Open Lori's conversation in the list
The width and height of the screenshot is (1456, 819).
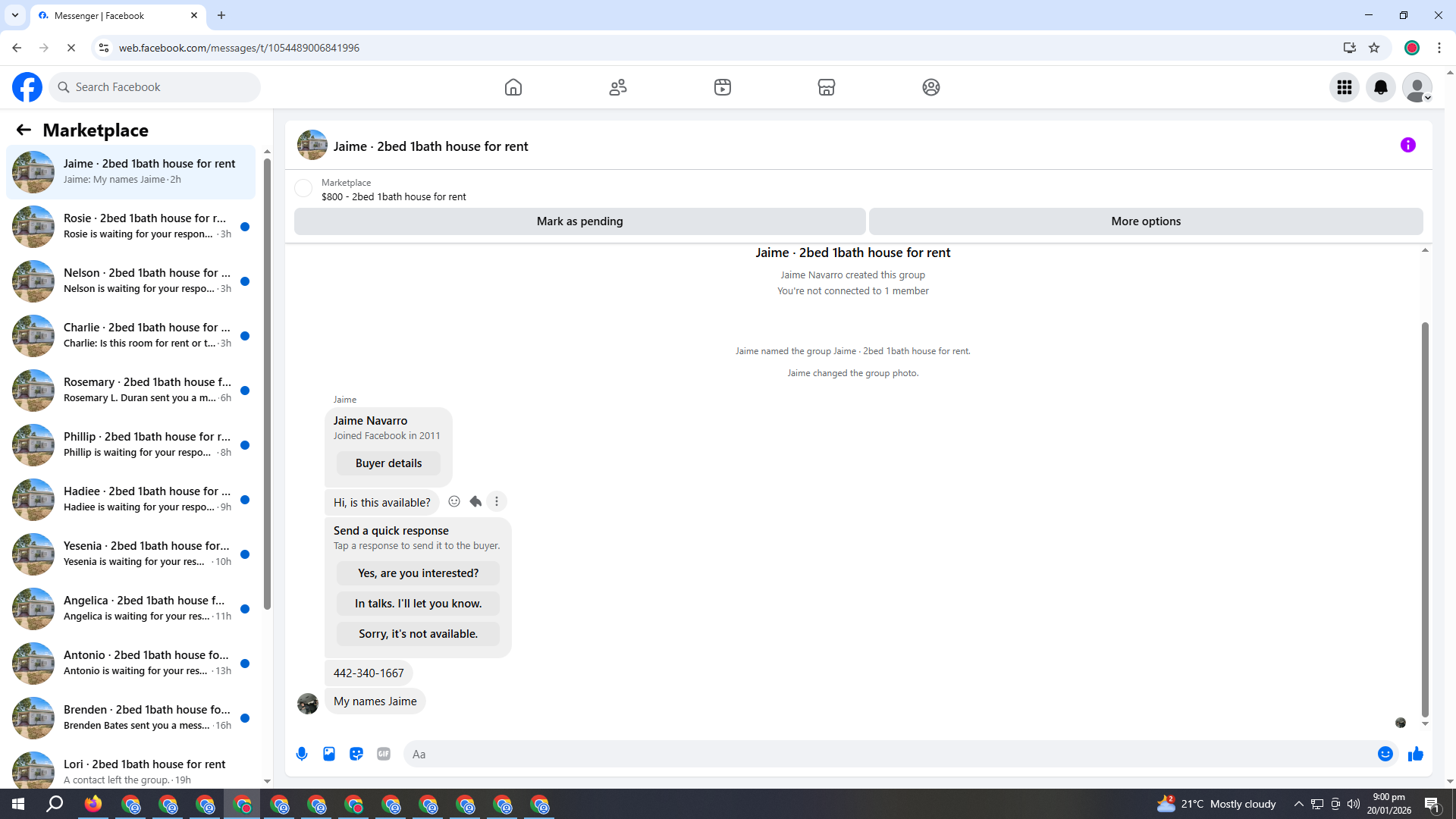131,767
